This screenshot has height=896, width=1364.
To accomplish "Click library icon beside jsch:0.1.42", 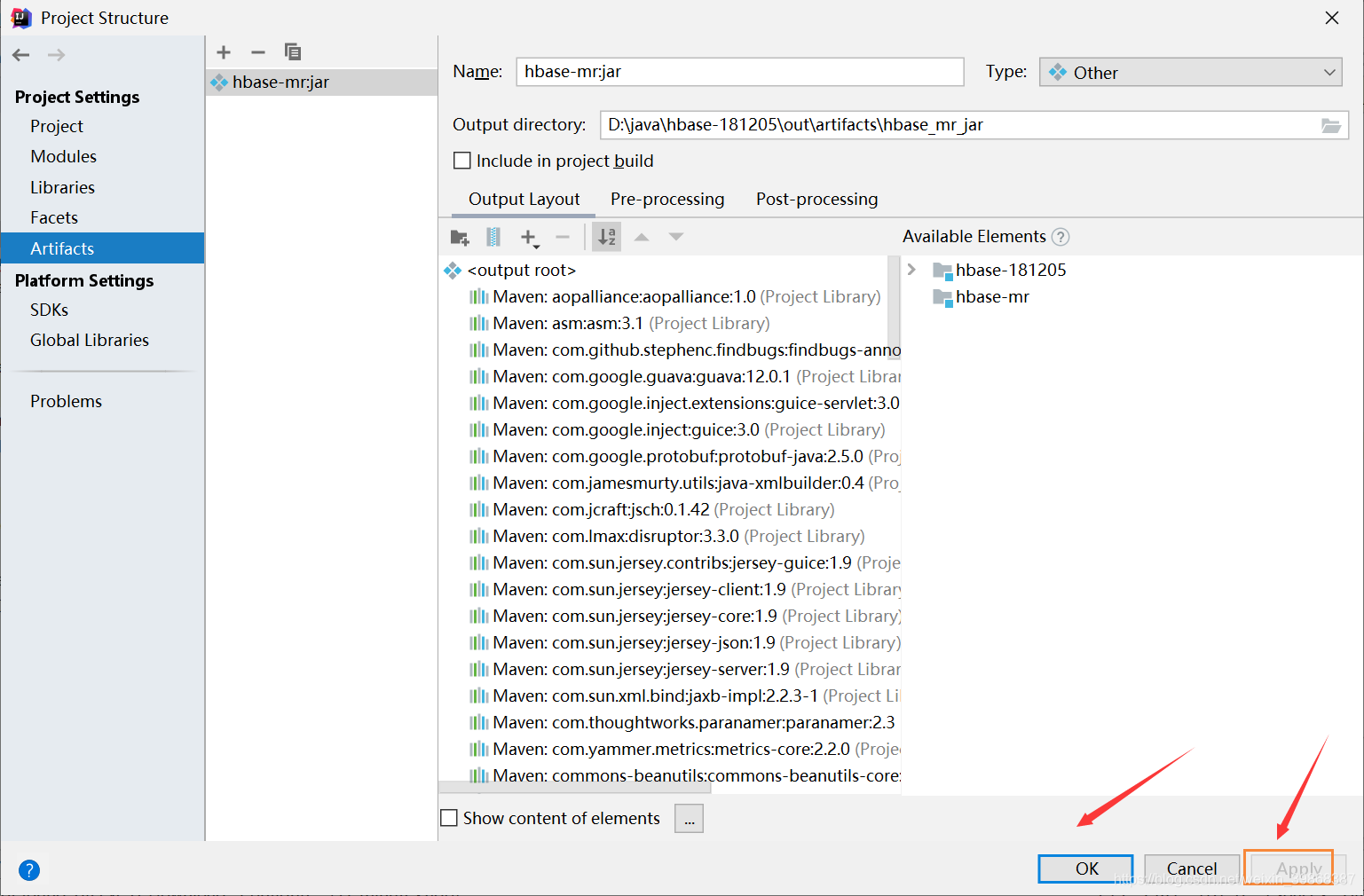I will pos(479,509).
